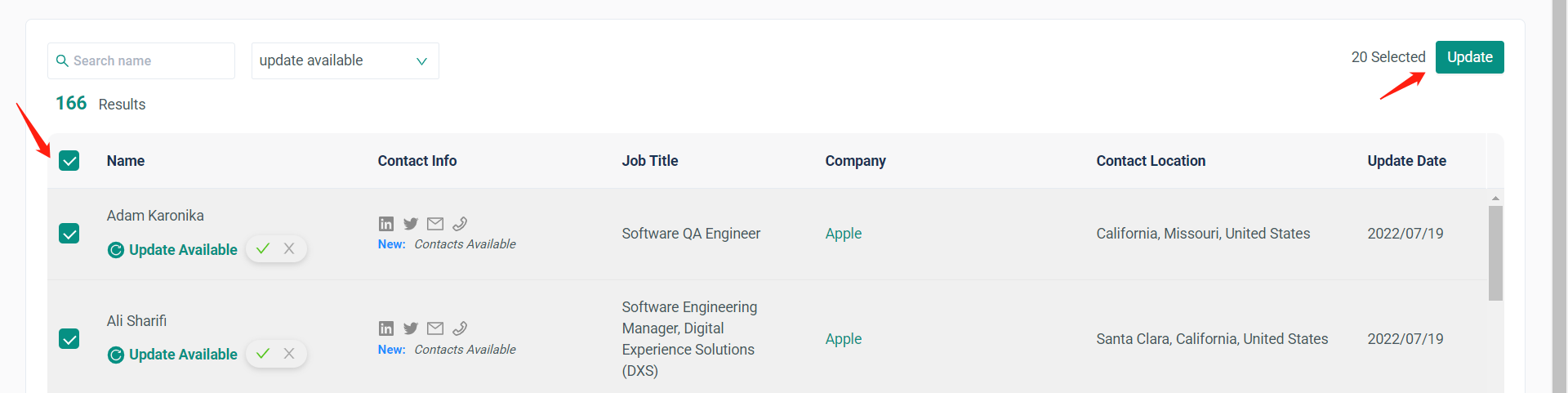Toggle the select-all header checkbox
Viewport: 1568px width, 393px height.
tap(69, 161)
